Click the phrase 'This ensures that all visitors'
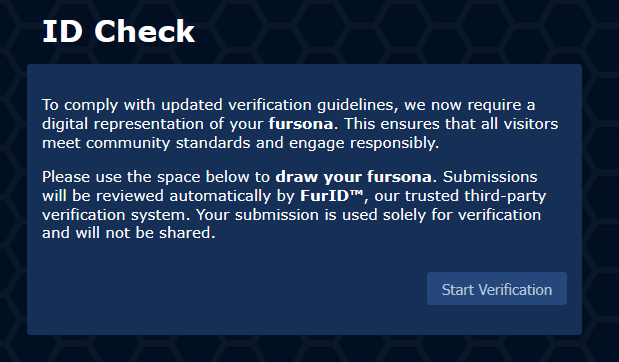 tap(451, 124)
